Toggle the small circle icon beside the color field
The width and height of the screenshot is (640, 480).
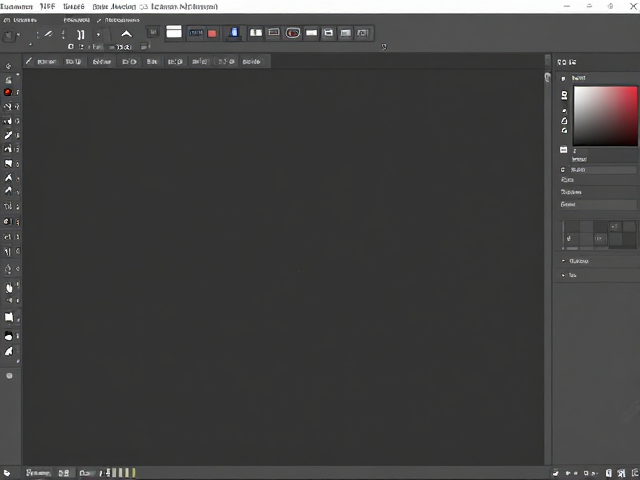562,169
